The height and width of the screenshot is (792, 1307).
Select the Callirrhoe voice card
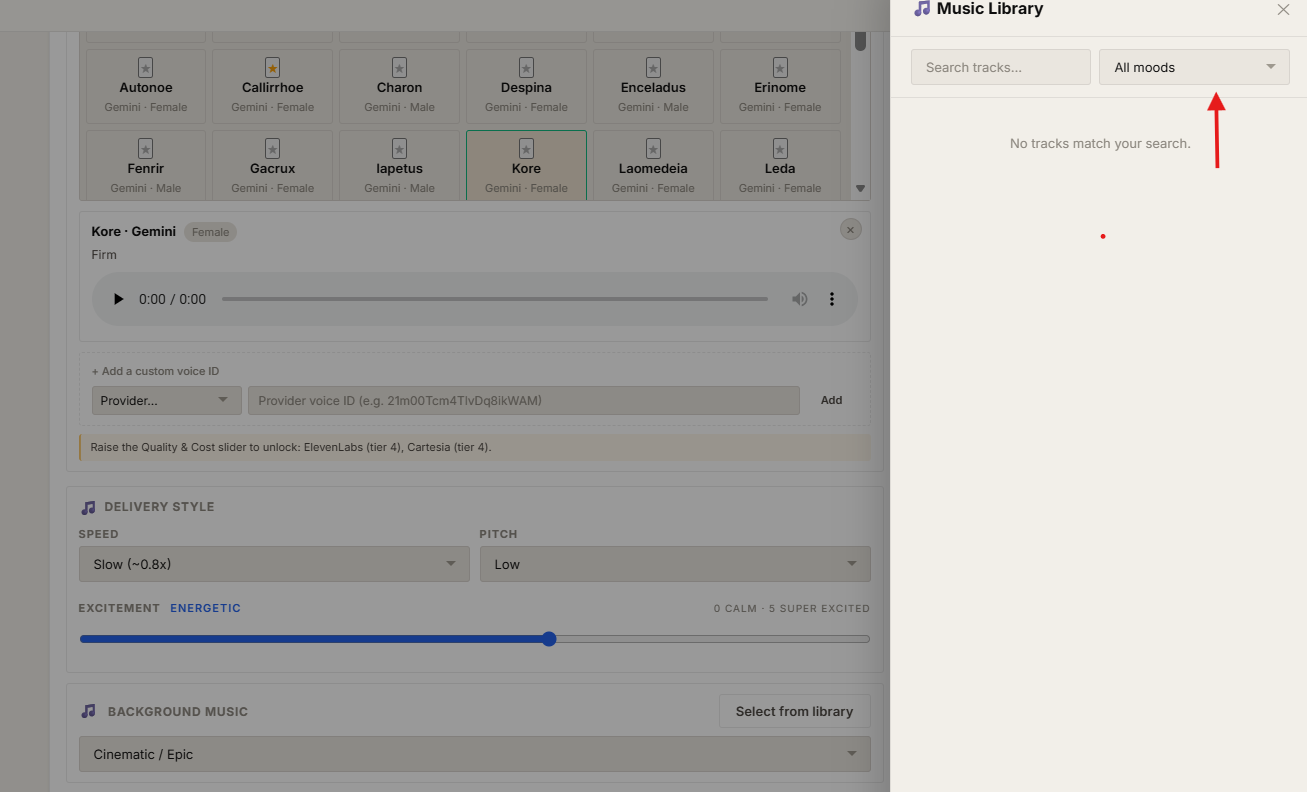point(272,86)
